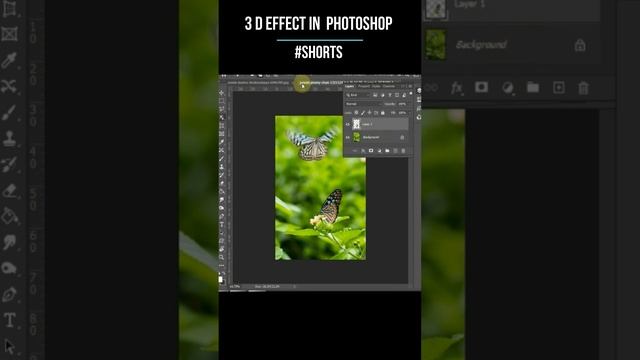Click bottom icon in small collapsed right dock
640x360 pixels.
pyautogui.click(x=419, y=117)
